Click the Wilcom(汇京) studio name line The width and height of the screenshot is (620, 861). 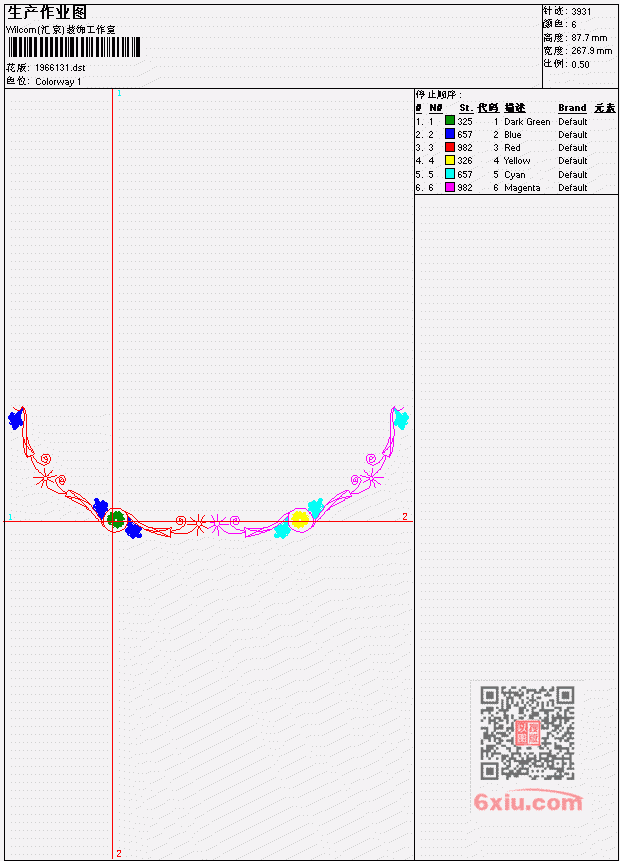[61, 30]
